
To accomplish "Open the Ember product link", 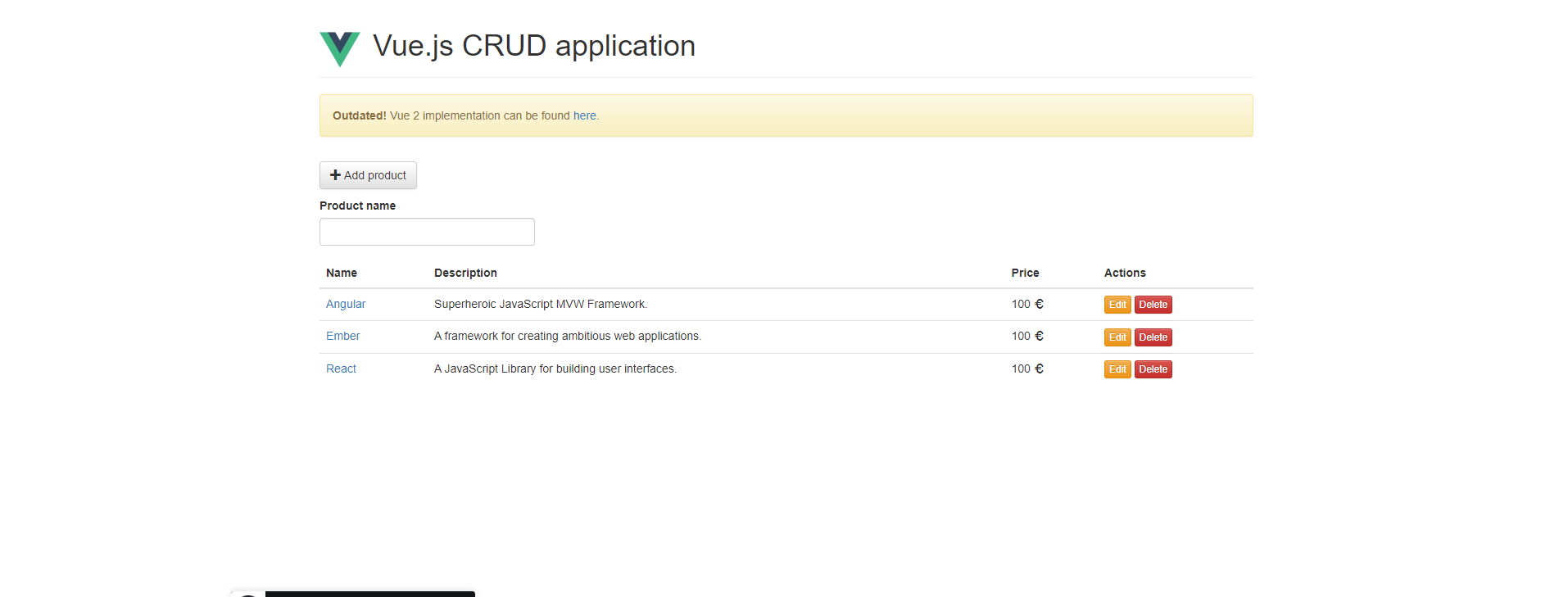I will (x=342, y=336).
